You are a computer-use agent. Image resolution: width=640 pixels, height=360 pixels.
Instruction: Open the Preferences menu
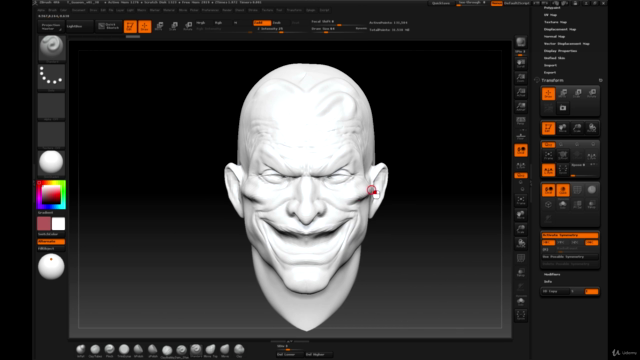pos(210,10)
